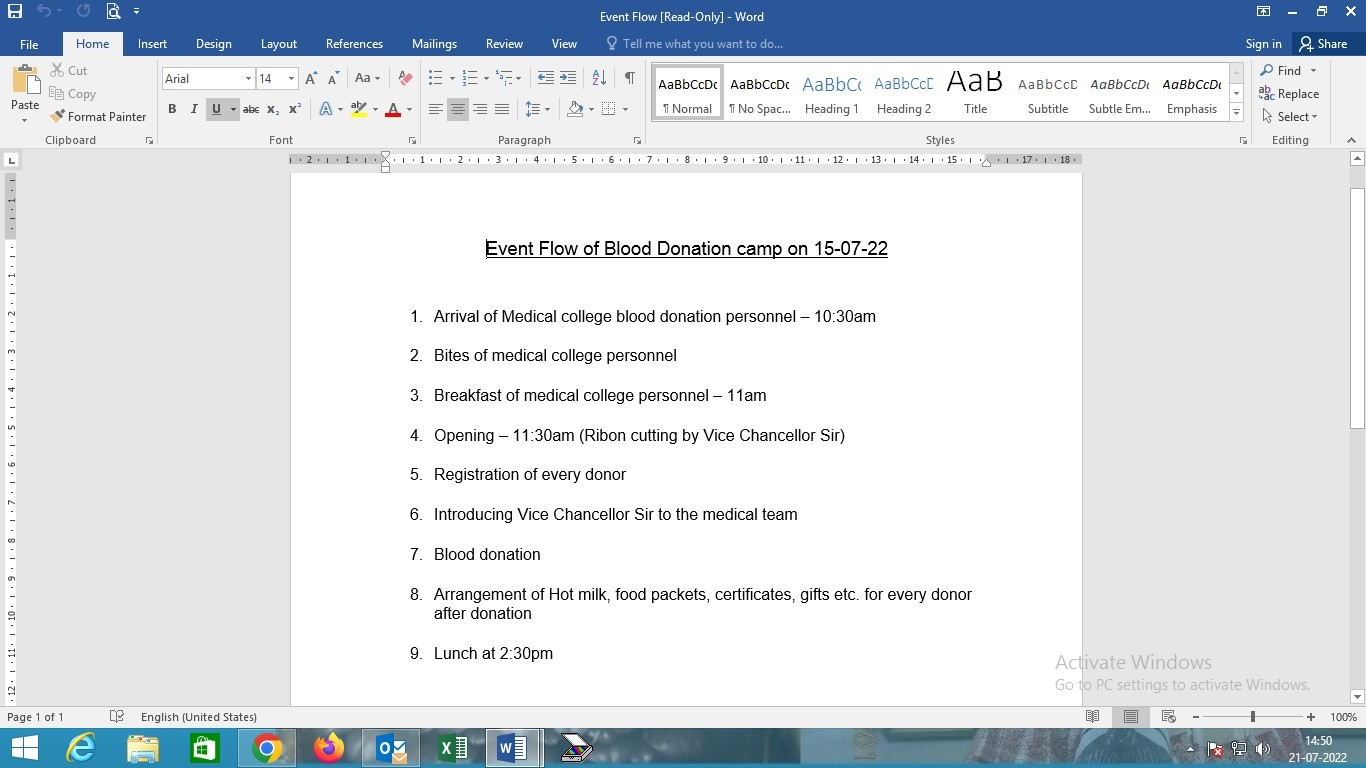Screen dimensions: 1366x768
Task: Open Excel from the Windows taskbar
Action: pyautogui.click(x=452, y=748)
